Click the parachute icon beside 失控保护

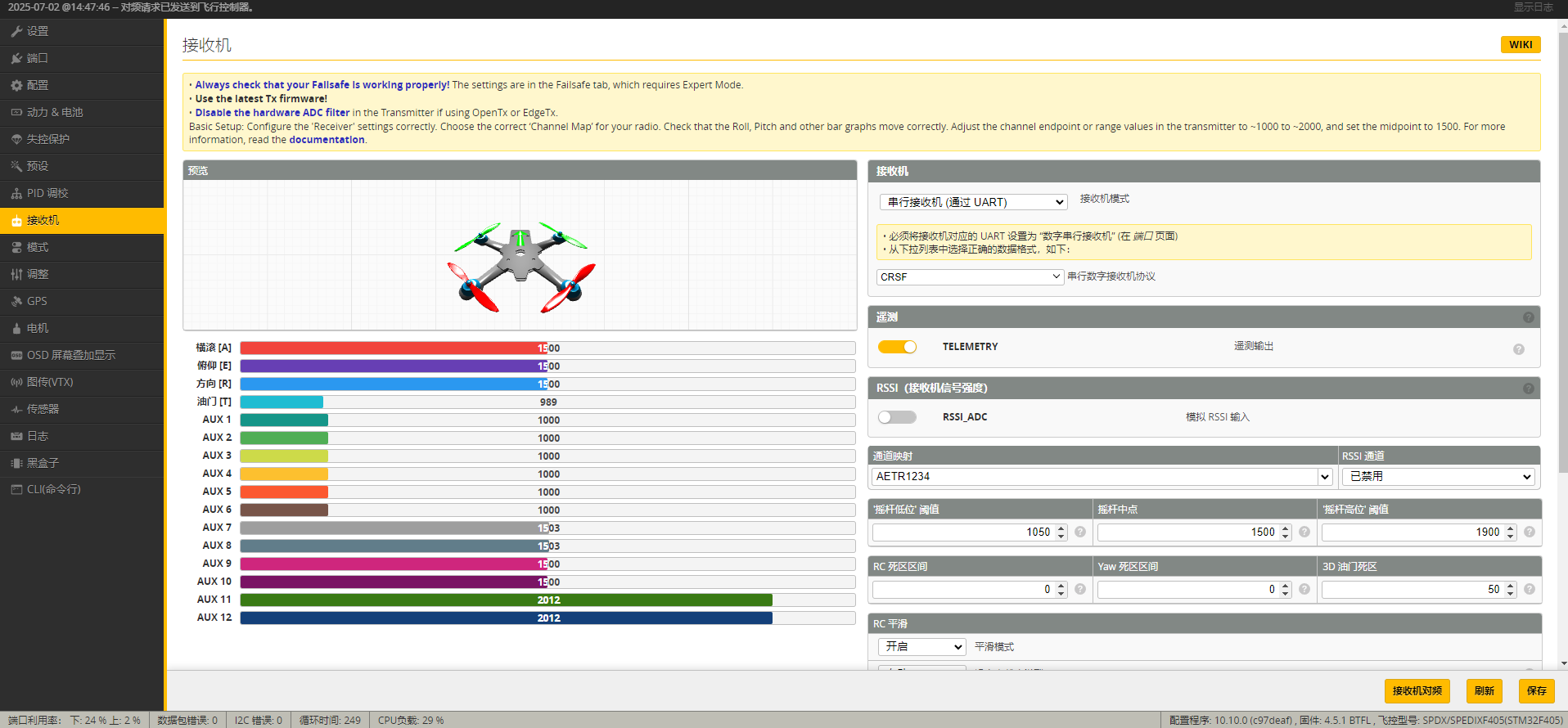(16, 139)
